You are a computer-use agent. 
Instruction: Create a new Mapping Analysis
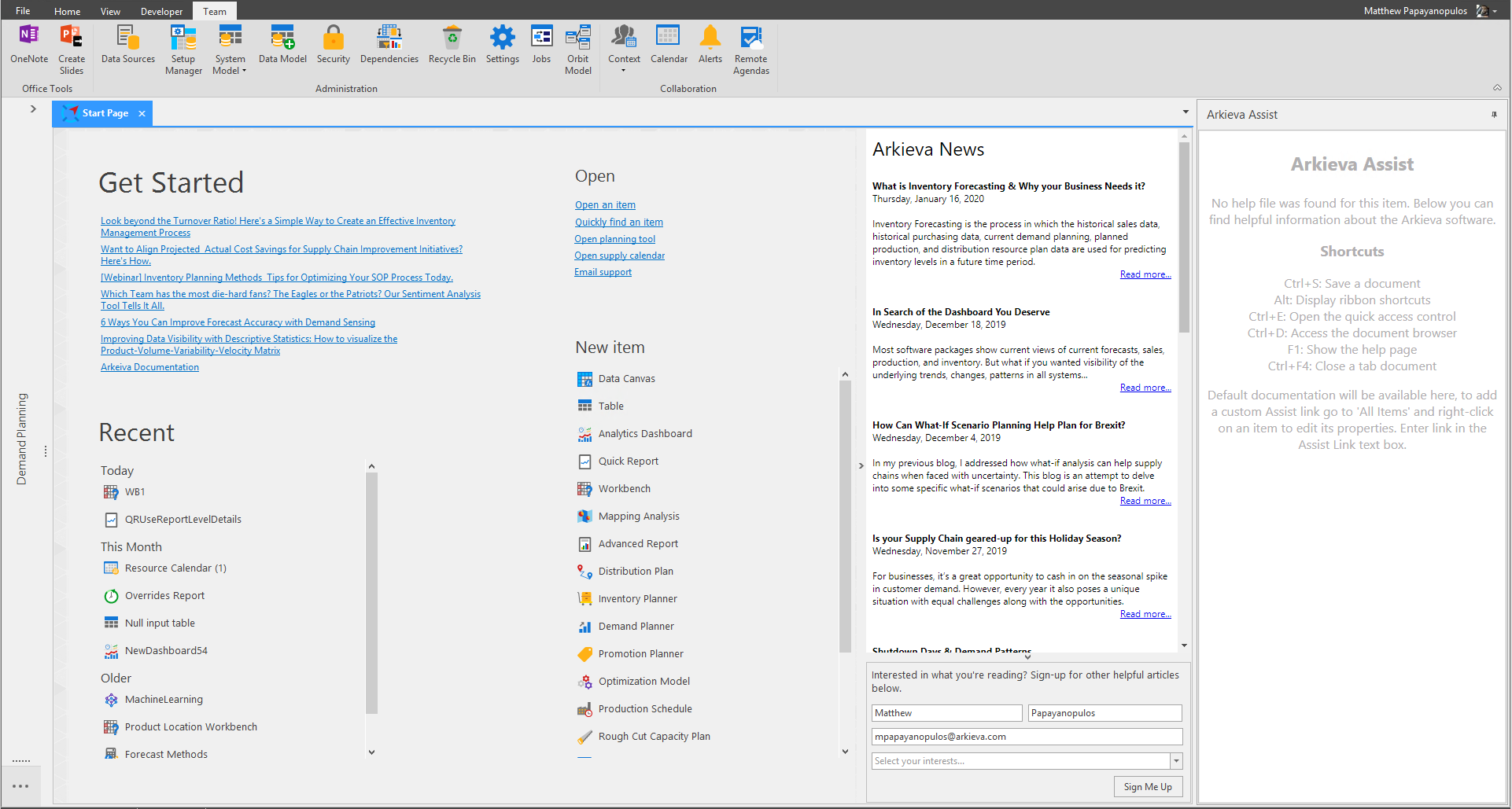[x=629, y=517]
